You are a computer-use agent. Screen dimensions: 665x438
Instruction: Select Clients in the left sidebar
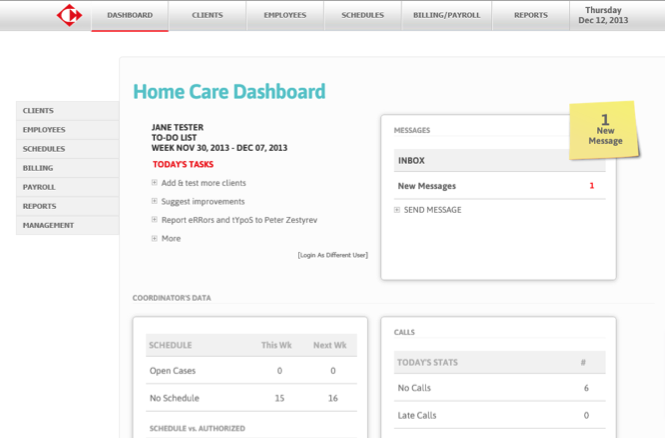(68, 111)
